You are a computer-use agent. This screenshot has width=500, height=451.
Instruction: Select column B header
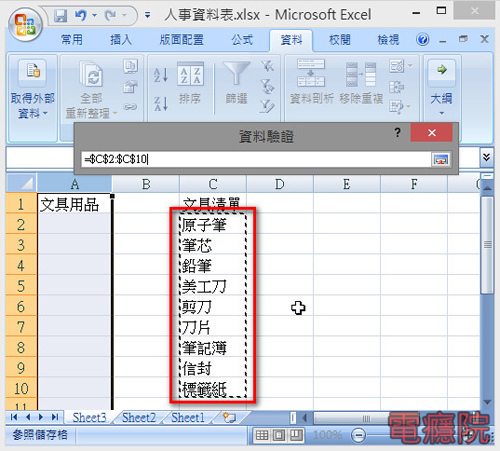pos(146,184)
